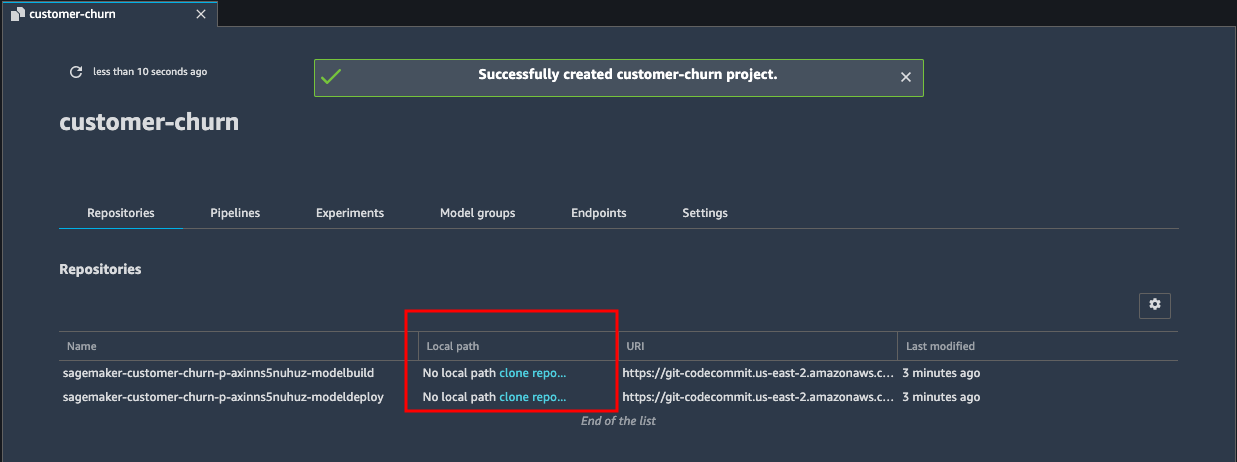This screenshot has width=1237, height=462.
Task: Open the Experiments tab
Action: (x=350, y=213)
